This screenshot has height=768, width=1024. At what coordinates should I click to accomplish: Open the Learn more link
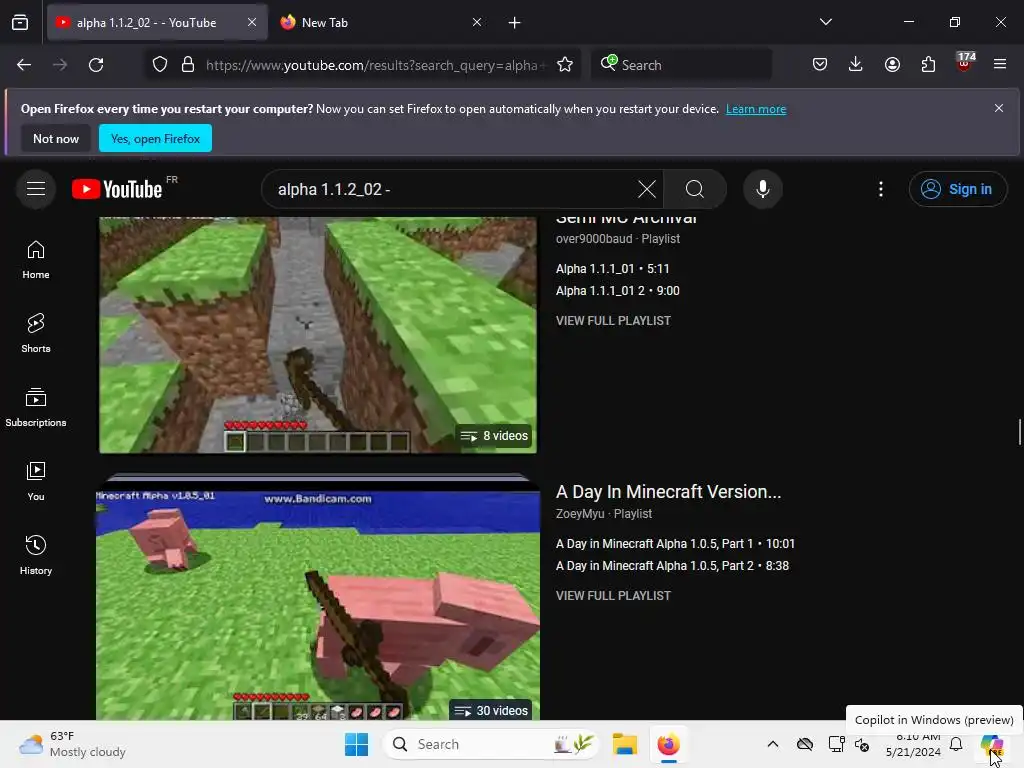tap(756, 109)
